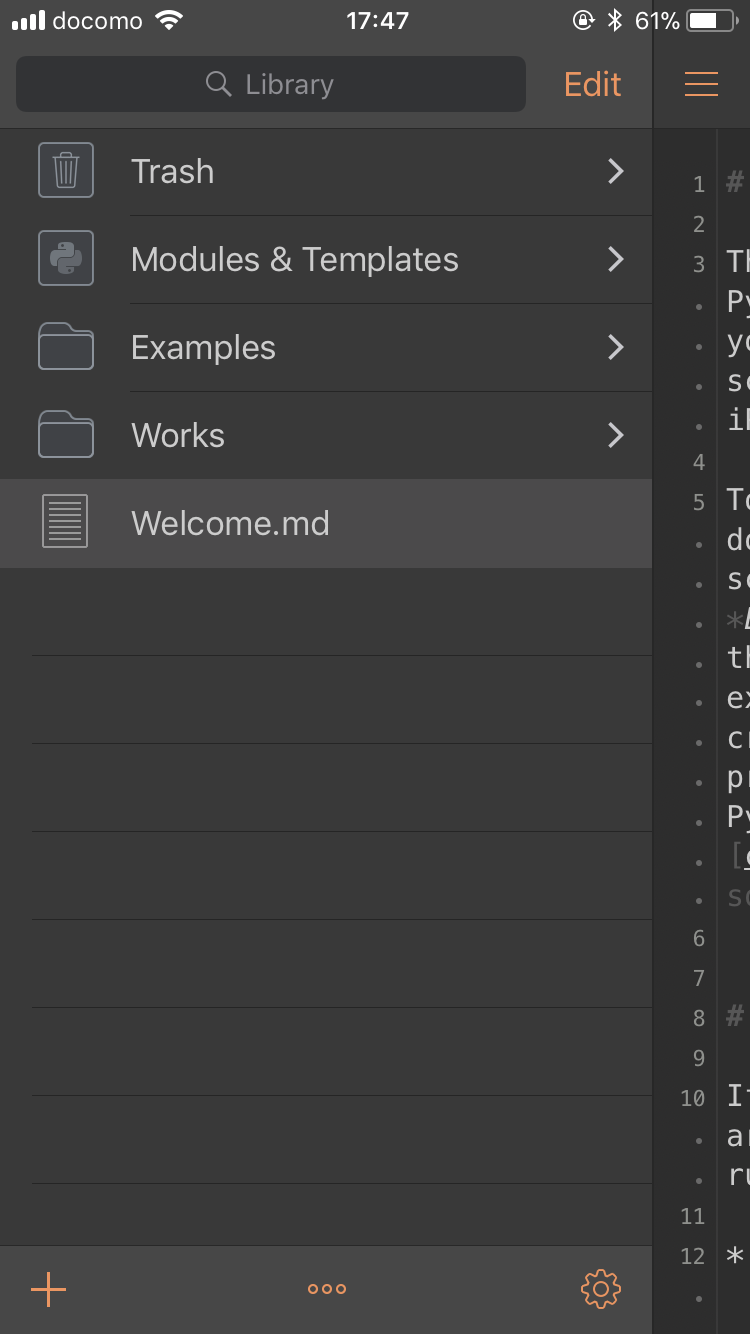Select line number 5 in the editor
Viewport: 750px width, 1334px height.
coord(697,502)
